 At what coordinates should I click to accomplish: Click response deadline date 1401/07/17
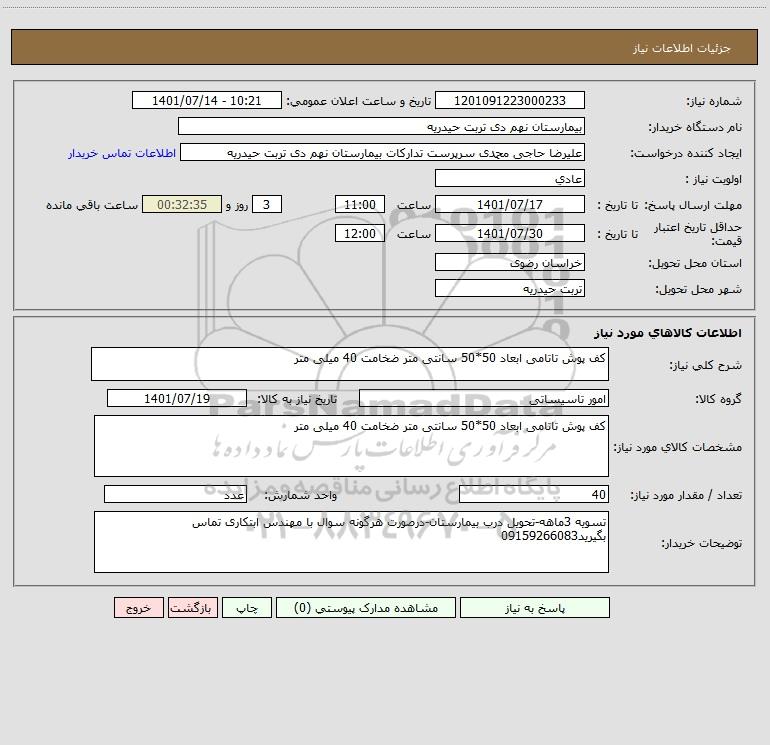510,204
